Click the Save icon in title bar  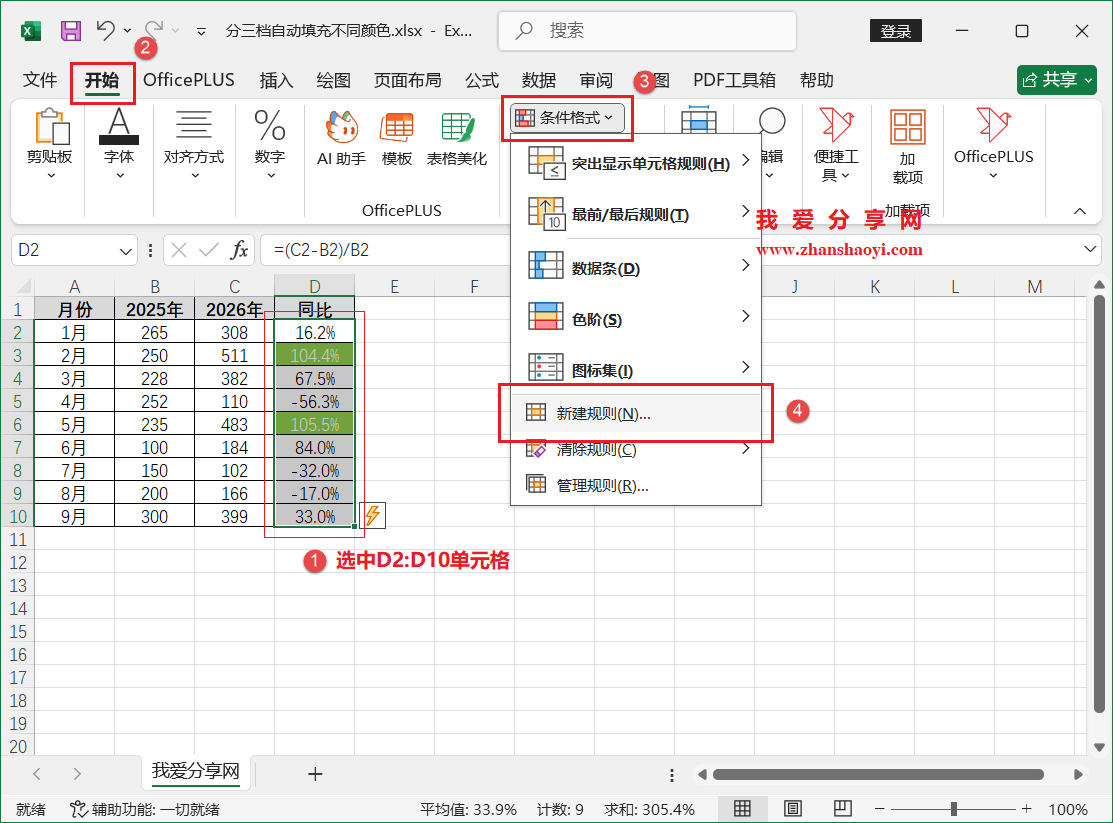point(70,31)
